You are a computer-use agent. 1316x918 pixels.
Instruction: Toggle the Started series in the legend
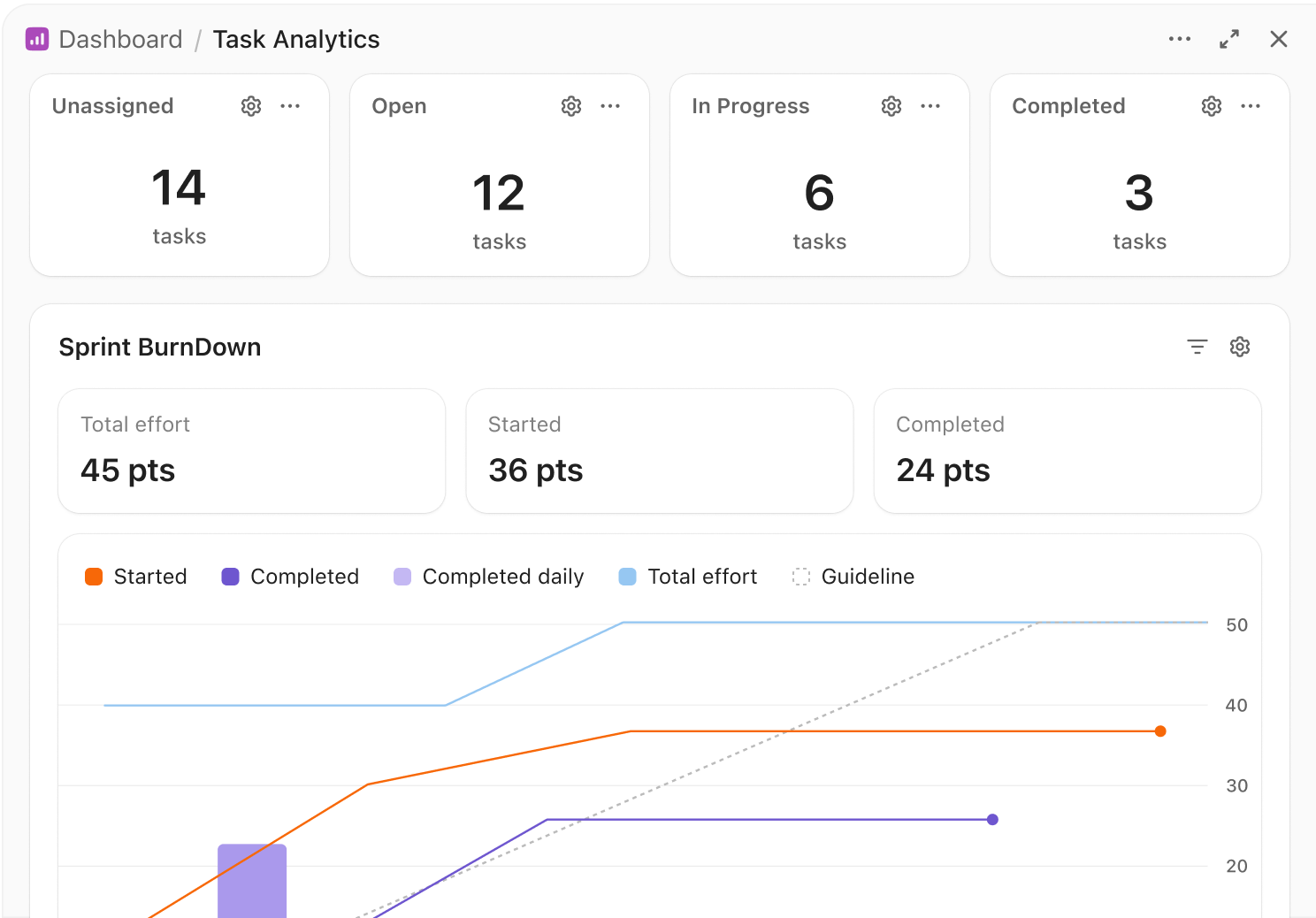(x=149, y=576)
